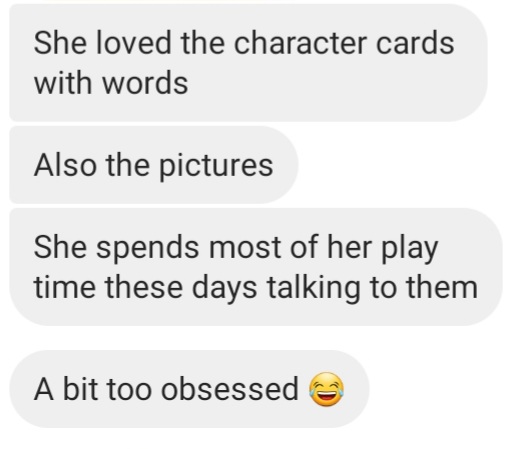
Task: Tap the 'Also the pictures' message bubble
Action: pyautogui.click(x=154, y=165)
